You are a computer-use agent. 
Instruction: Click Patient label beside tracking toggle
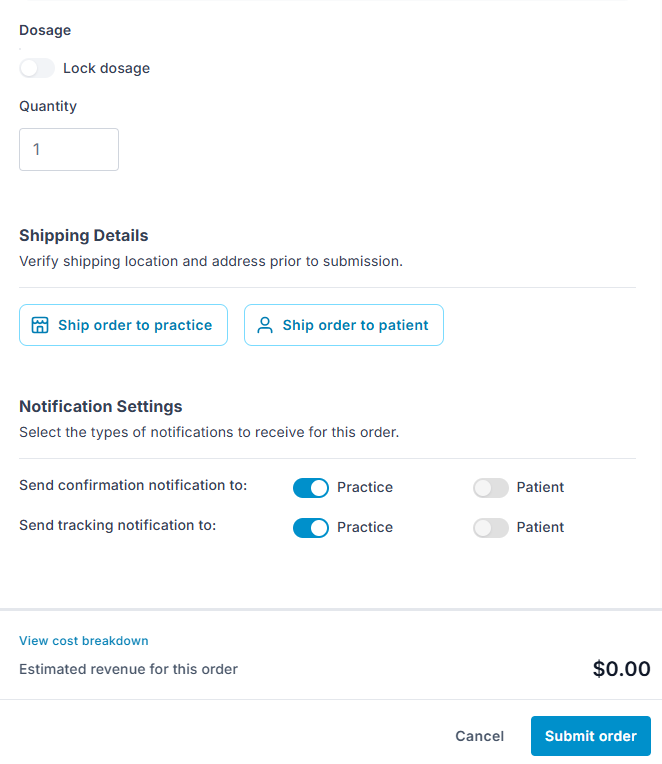[x=540, y=527]
